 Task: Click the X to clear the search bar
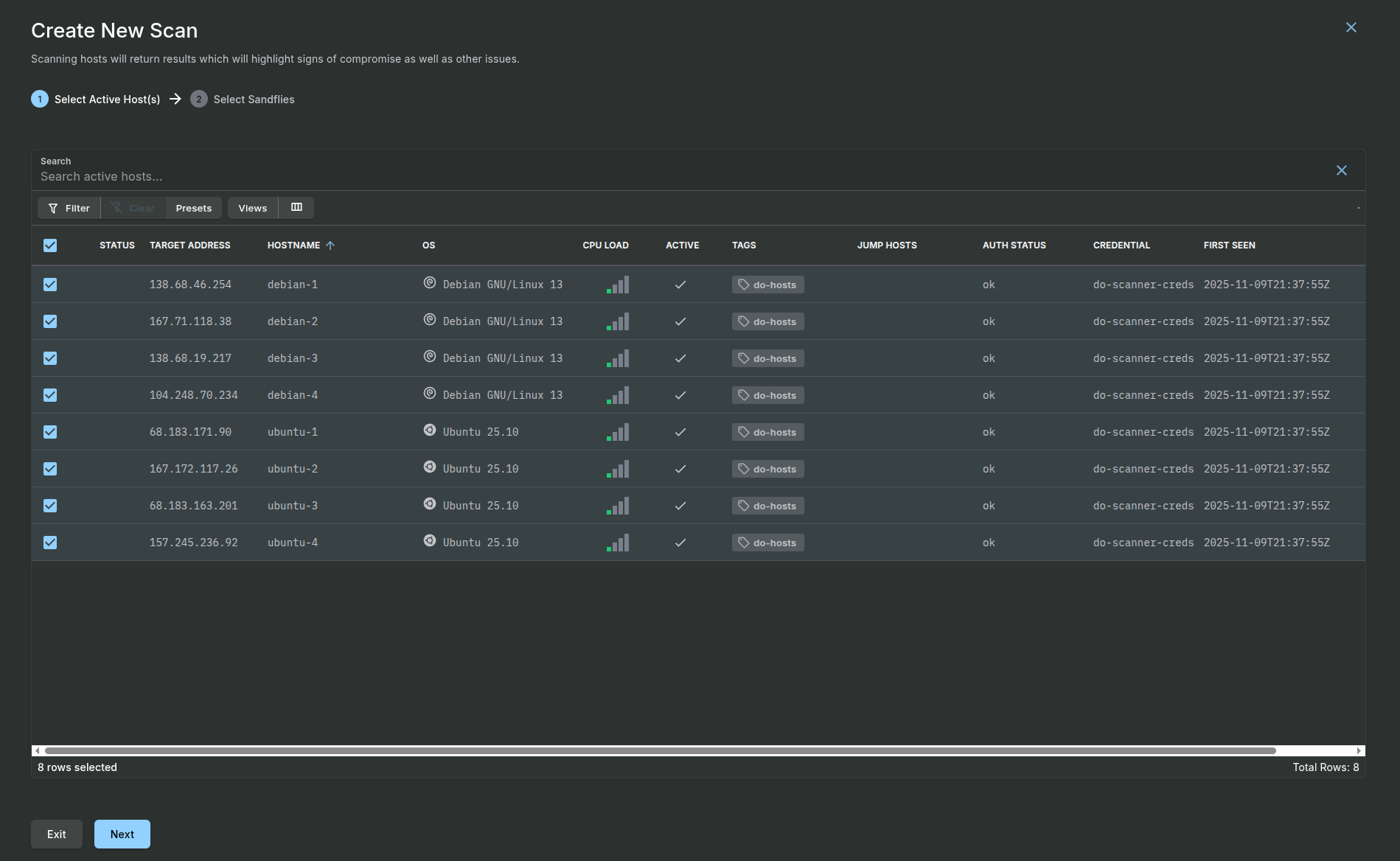point(1342,170)
